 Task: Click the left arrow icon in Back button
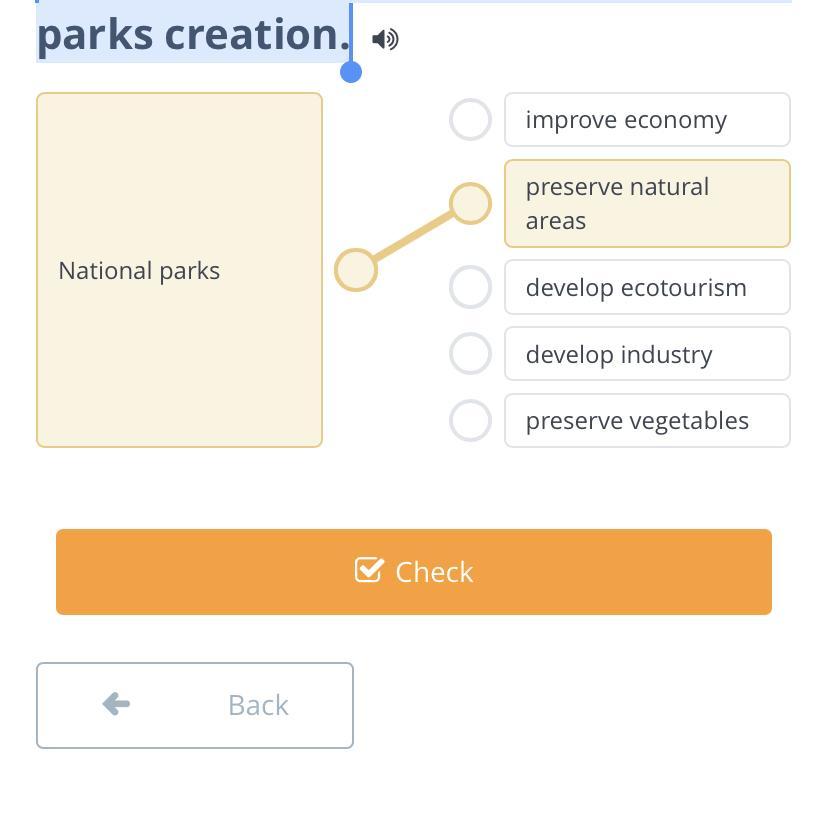click(x=116, y=704)
